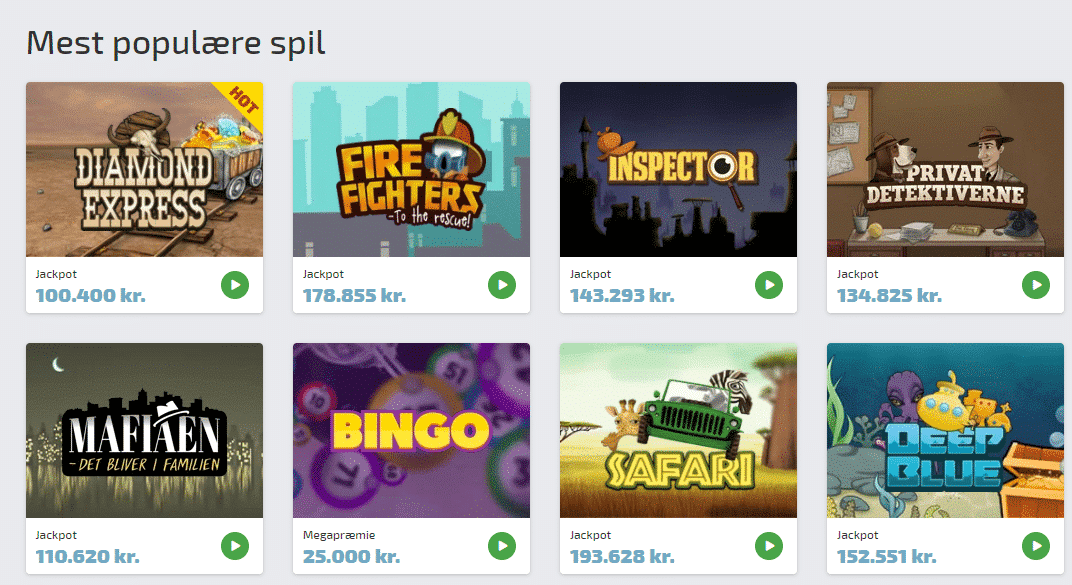The height and width of the screenshot is (585, 1072).
Task: Open the Diamond Express game thumbnail
Action: pos(144,168)
